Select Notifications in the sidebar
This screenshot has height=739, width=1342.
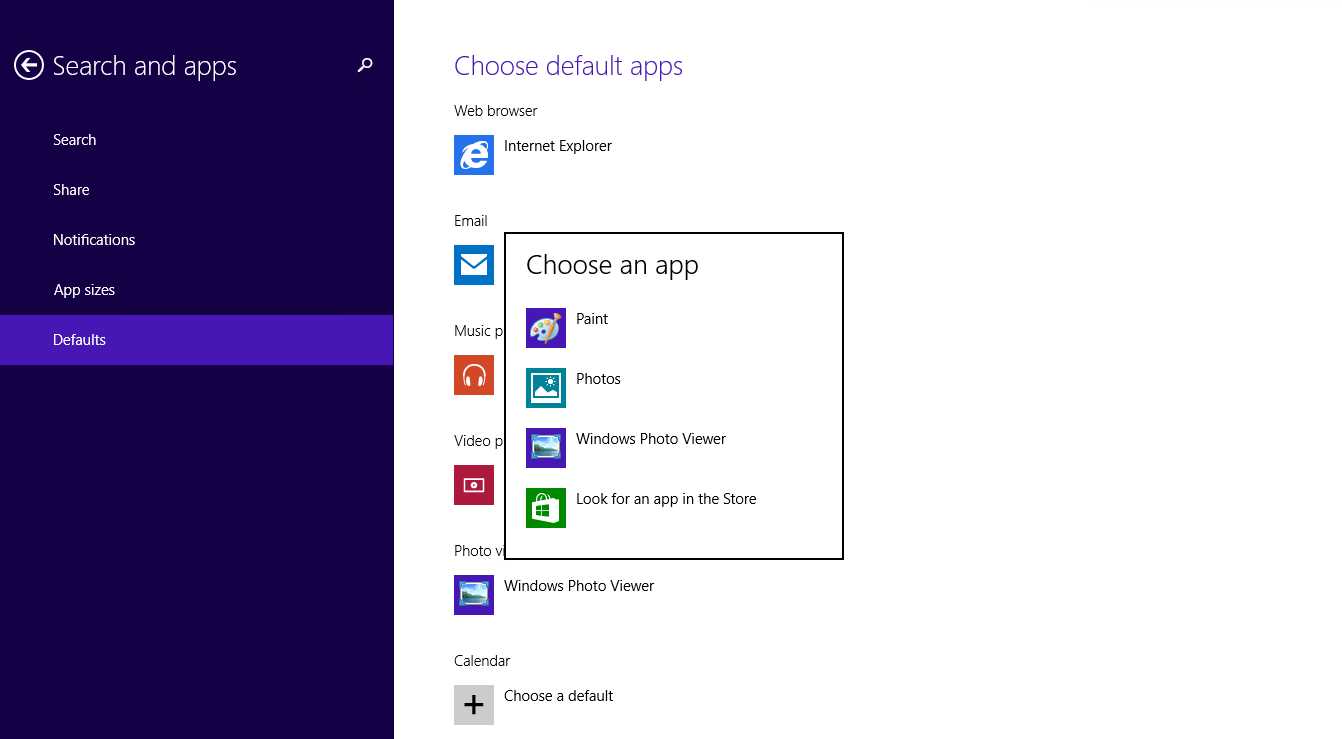click(196, 240)
